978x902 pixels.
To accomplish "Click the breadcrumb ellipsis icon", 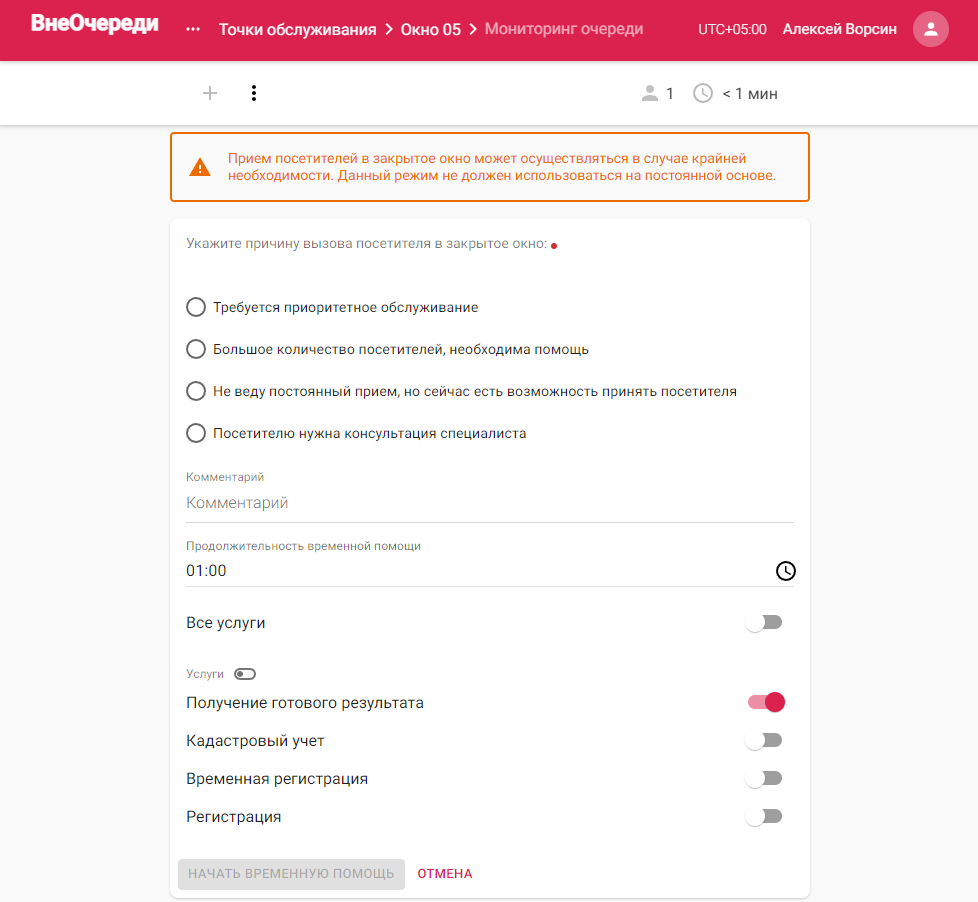I will tap(193, 29).
